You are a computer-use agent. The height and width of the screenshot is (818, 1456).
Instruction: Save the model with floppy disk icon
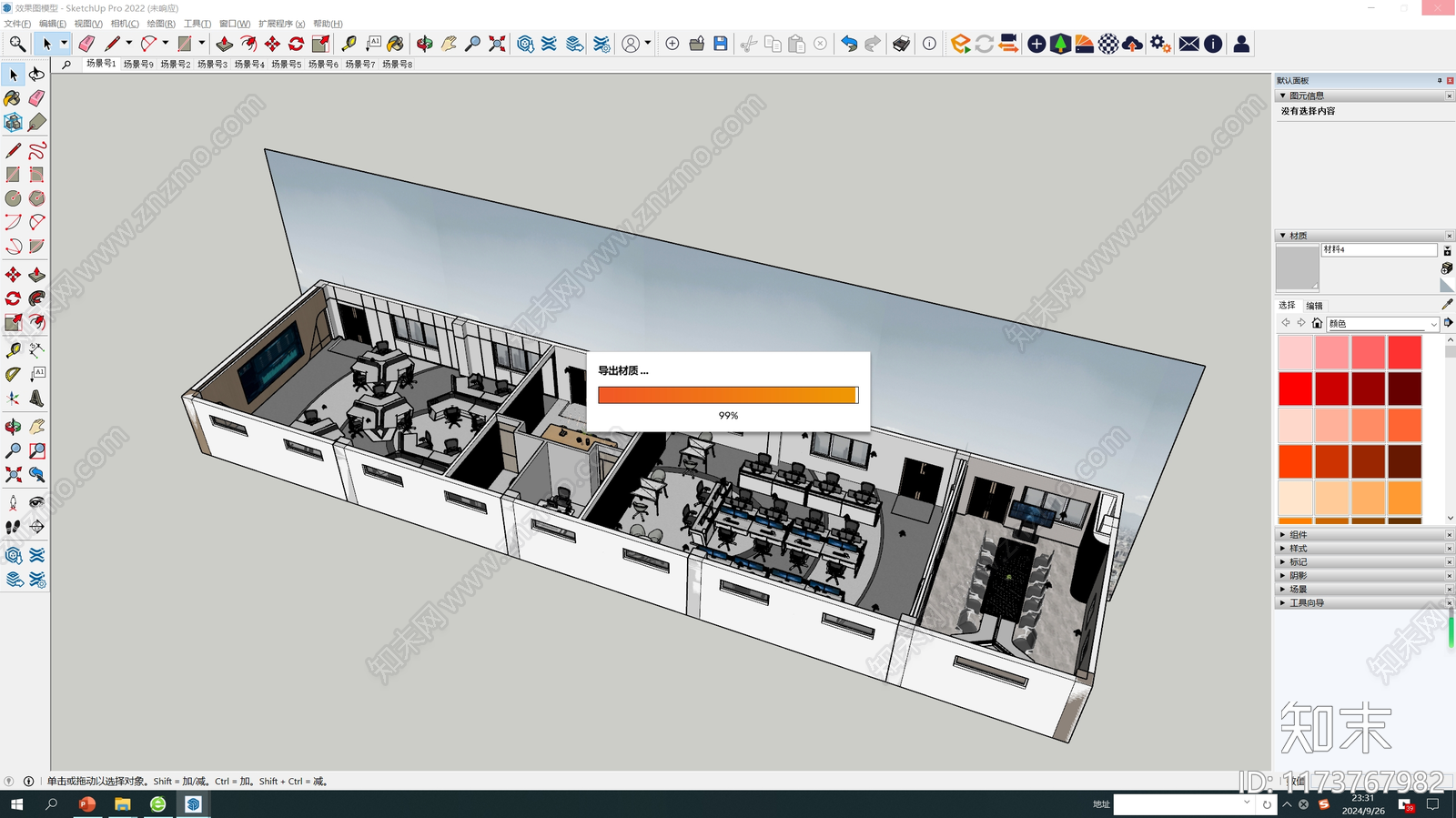pos(720,44)
